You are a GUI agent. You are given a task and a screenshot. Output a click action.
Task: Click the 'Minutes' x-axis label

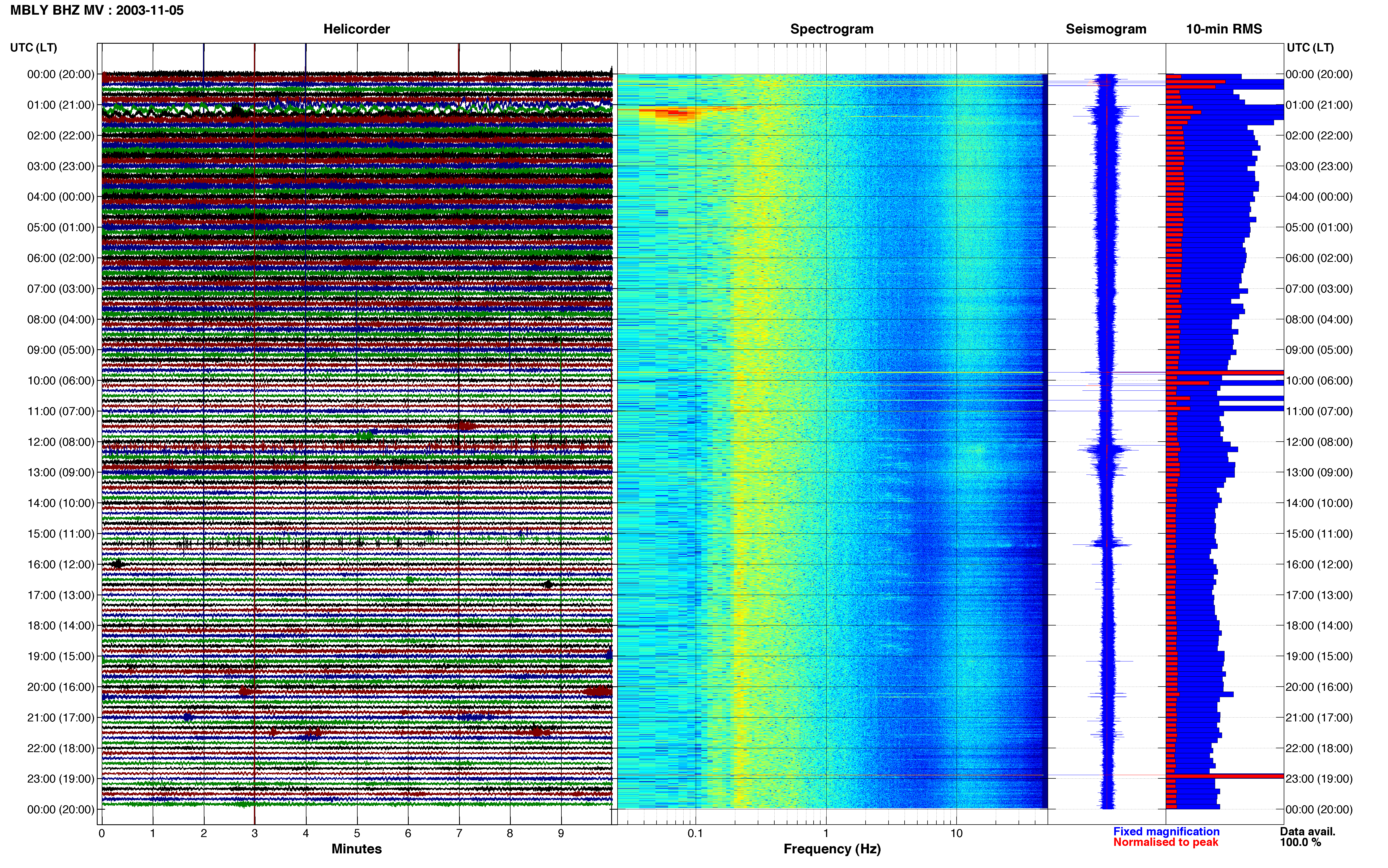[356, 848]
